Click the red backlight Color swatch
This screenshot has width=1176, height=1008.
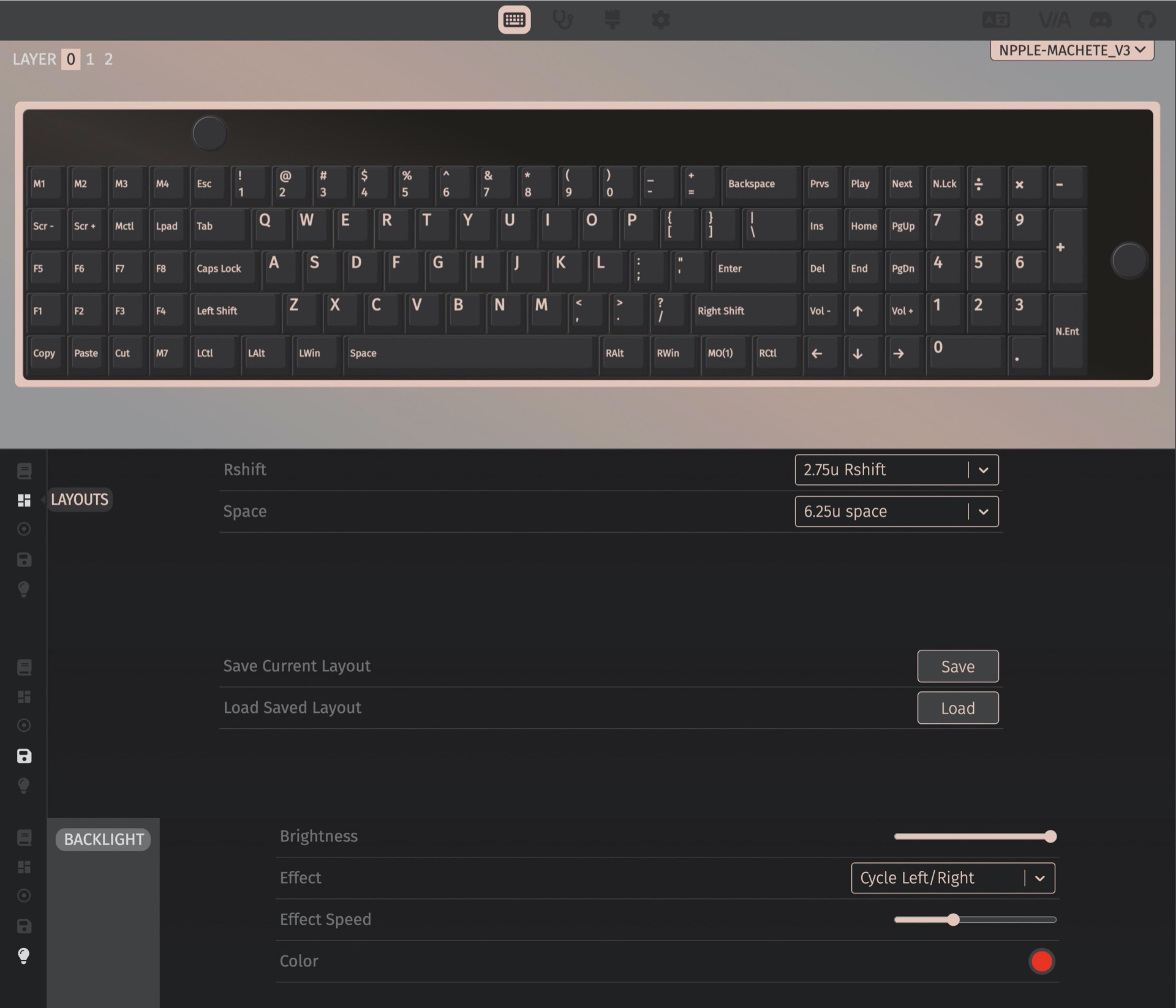coord(1041,961)
